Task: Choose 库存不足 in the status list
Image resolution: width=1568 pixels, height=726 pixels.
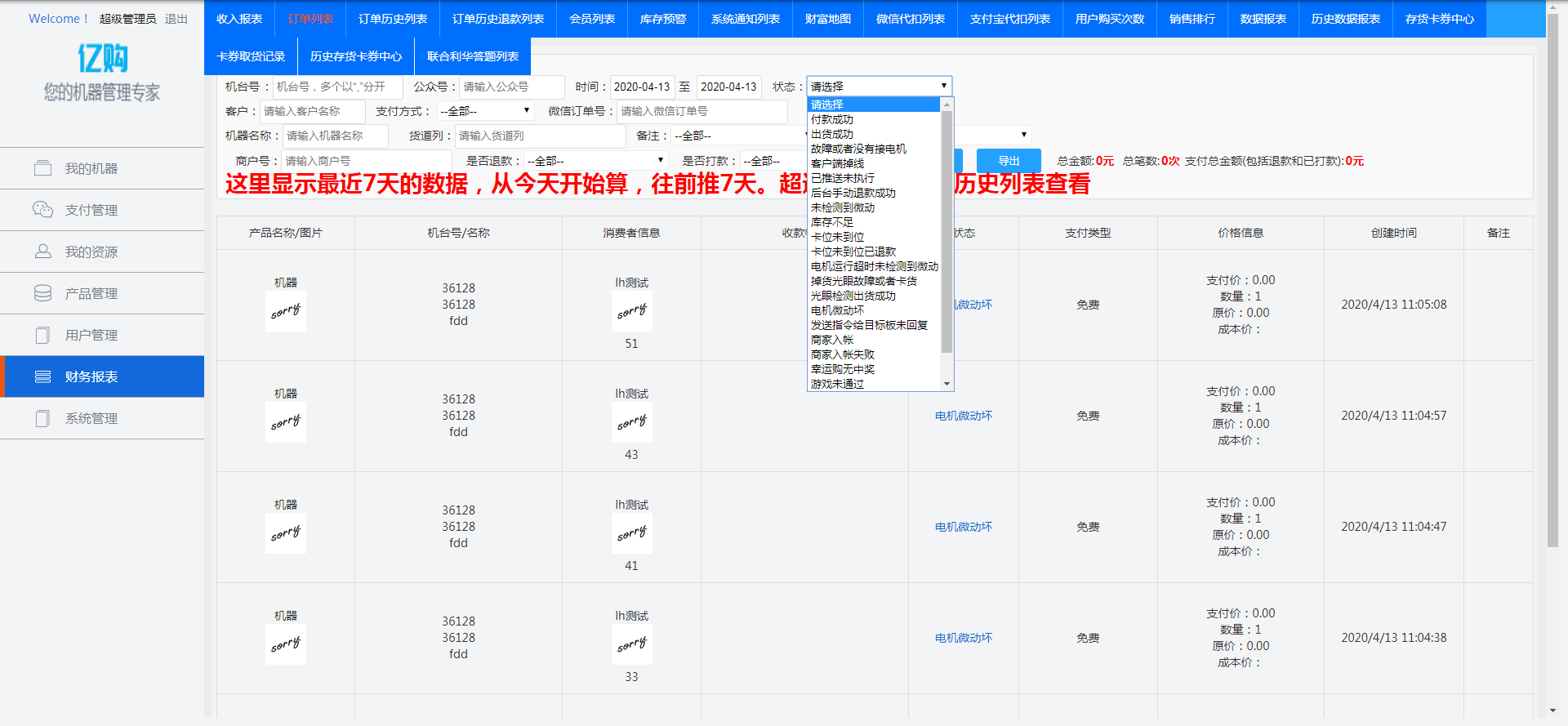Action: (x=831, y=222)
